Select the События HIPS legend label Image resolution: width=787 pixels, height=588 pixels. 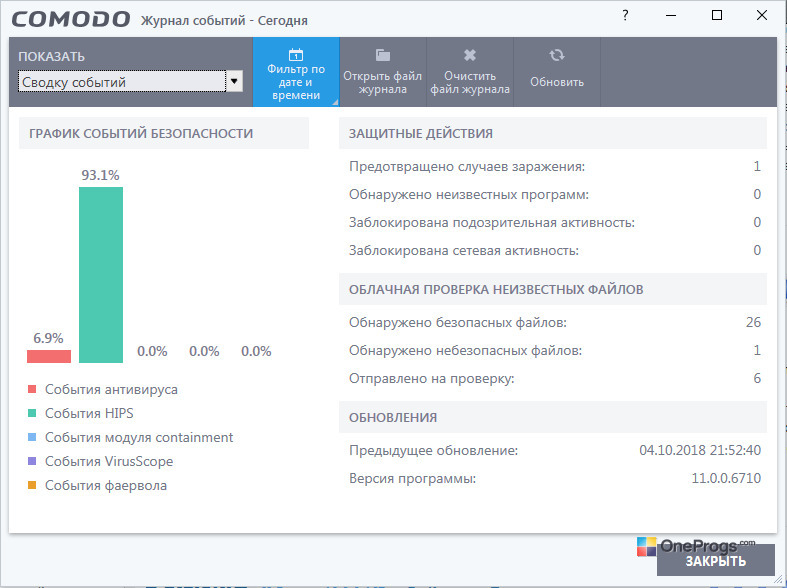click(x=89, y=413)
